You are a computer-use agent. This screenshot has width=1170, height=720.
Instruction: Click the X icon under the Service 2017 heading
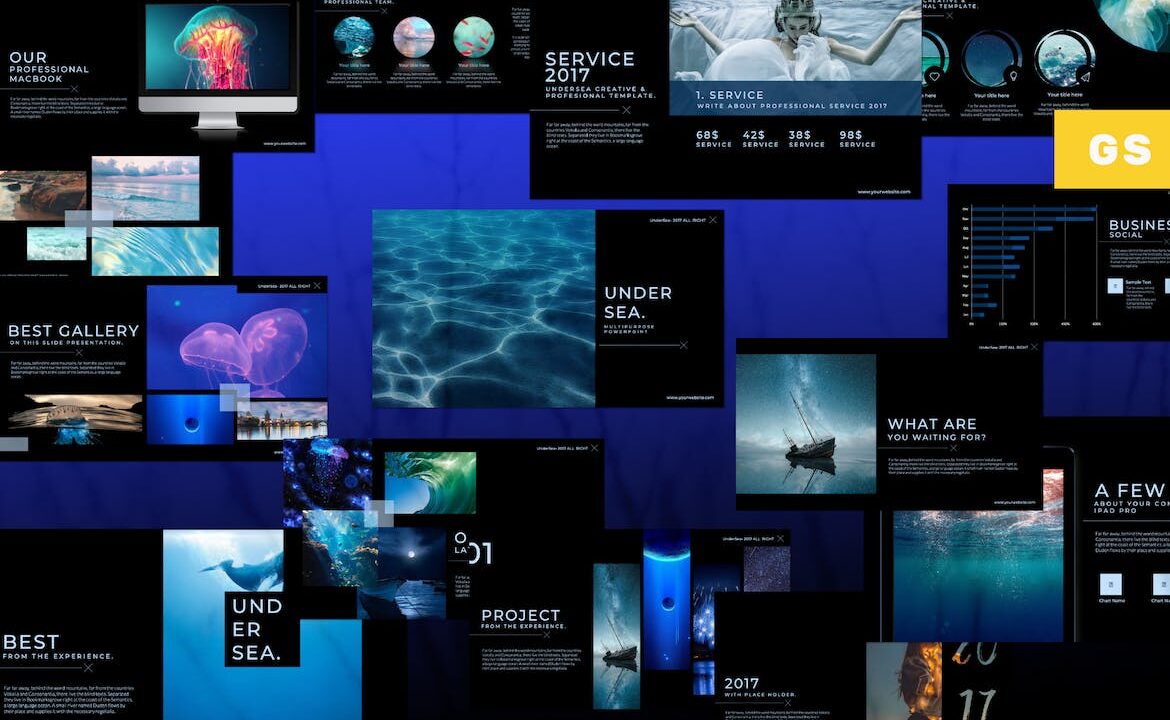pyautogui.click(x=626, y=110)
